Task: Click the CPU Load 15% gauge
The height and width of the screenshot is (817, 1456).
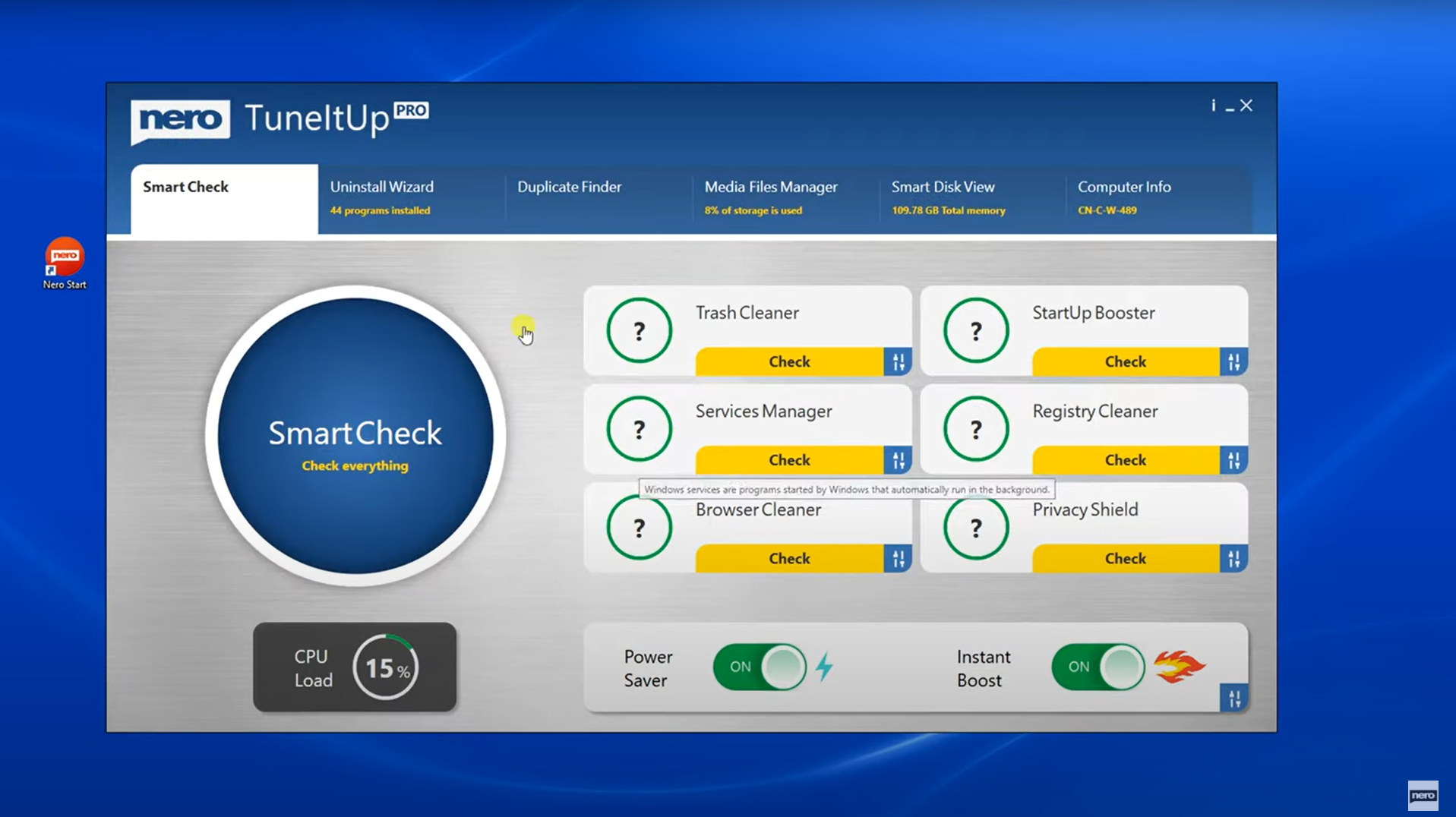Action: [385, 667]
